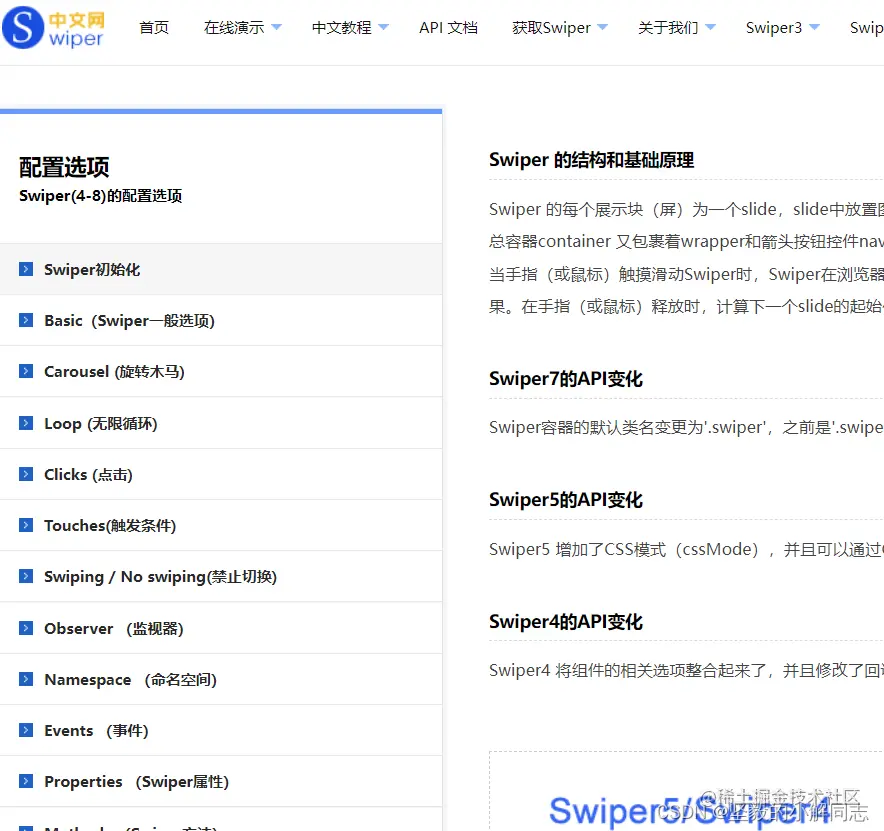The height and width of the screenshot is (831, 884).
Task: Open the 在线演示 menu label
Action: pyautogui.click(x=234, y=27)
